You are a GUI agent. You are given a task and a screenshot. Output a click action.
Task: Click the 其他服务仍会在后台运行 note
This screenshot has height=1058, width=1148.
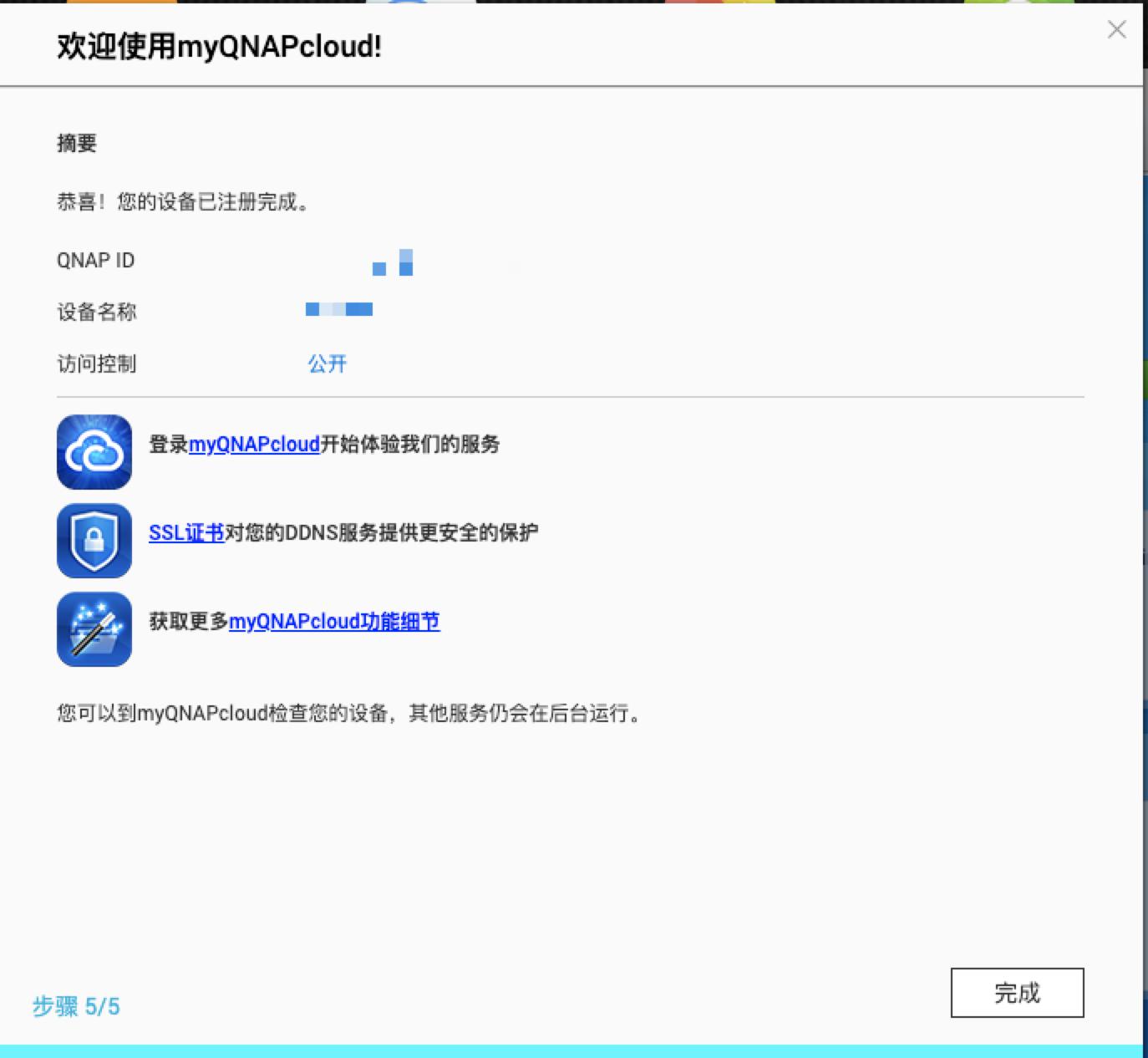click(x=526, y=714)
